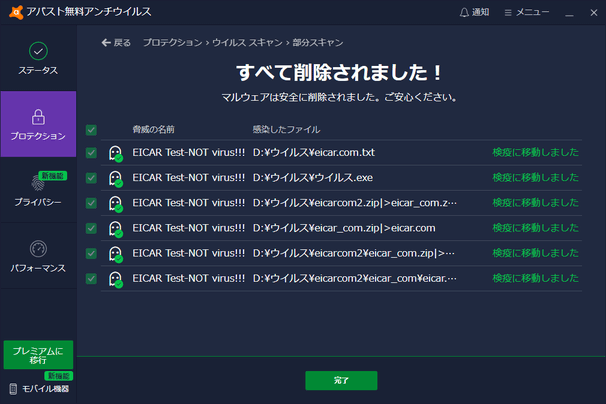
Task: Click threat icon for ウイルス.exe row
Action: (116, 178)
